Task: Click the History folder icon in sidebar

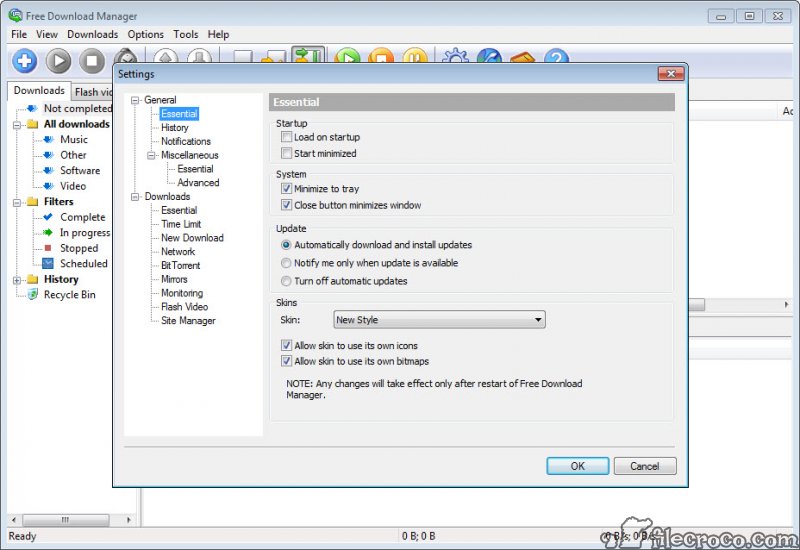Action: click(x=33, y=279)
